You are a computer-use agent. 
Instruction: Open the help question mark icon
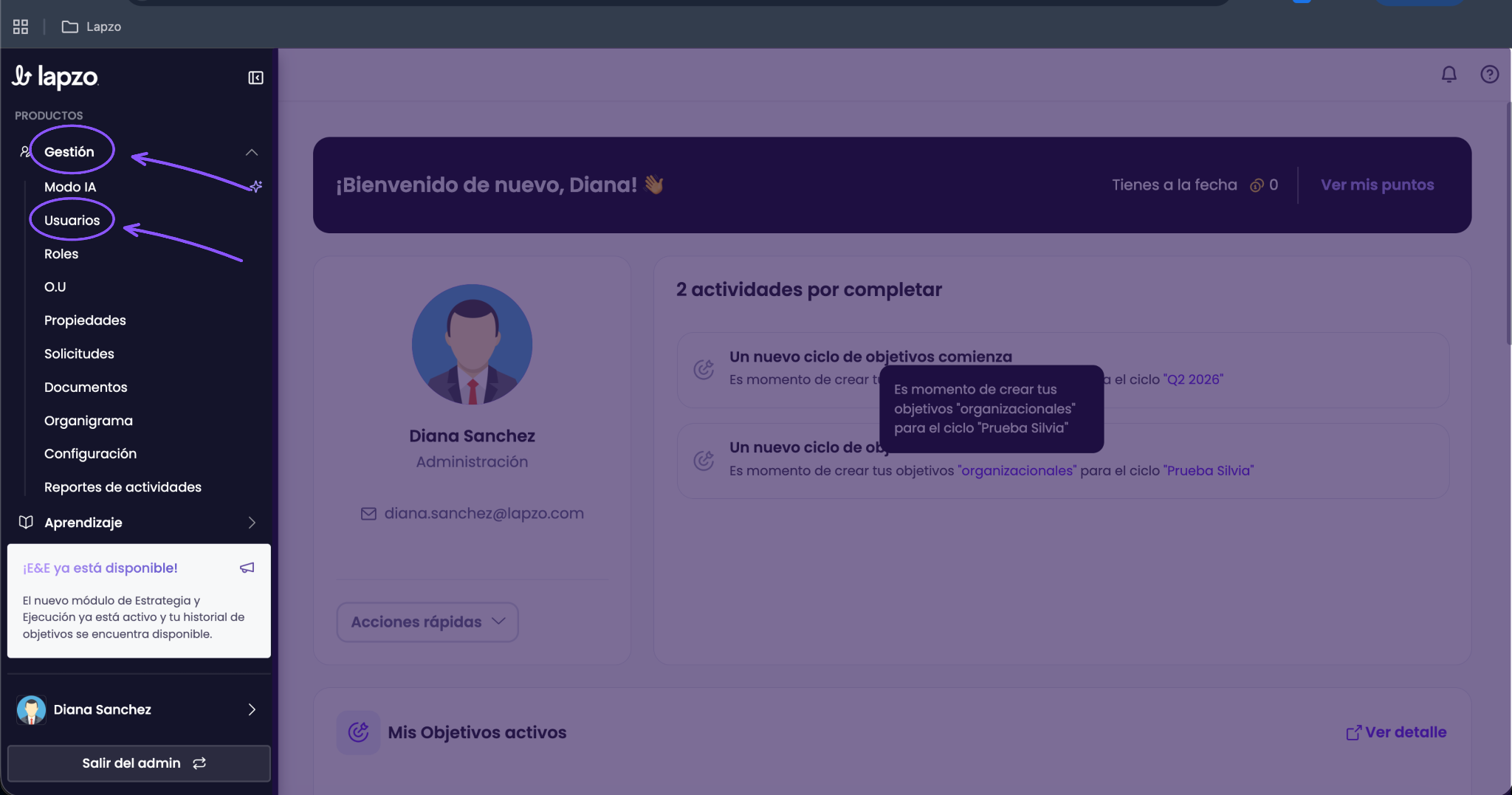pos(1489,75)
